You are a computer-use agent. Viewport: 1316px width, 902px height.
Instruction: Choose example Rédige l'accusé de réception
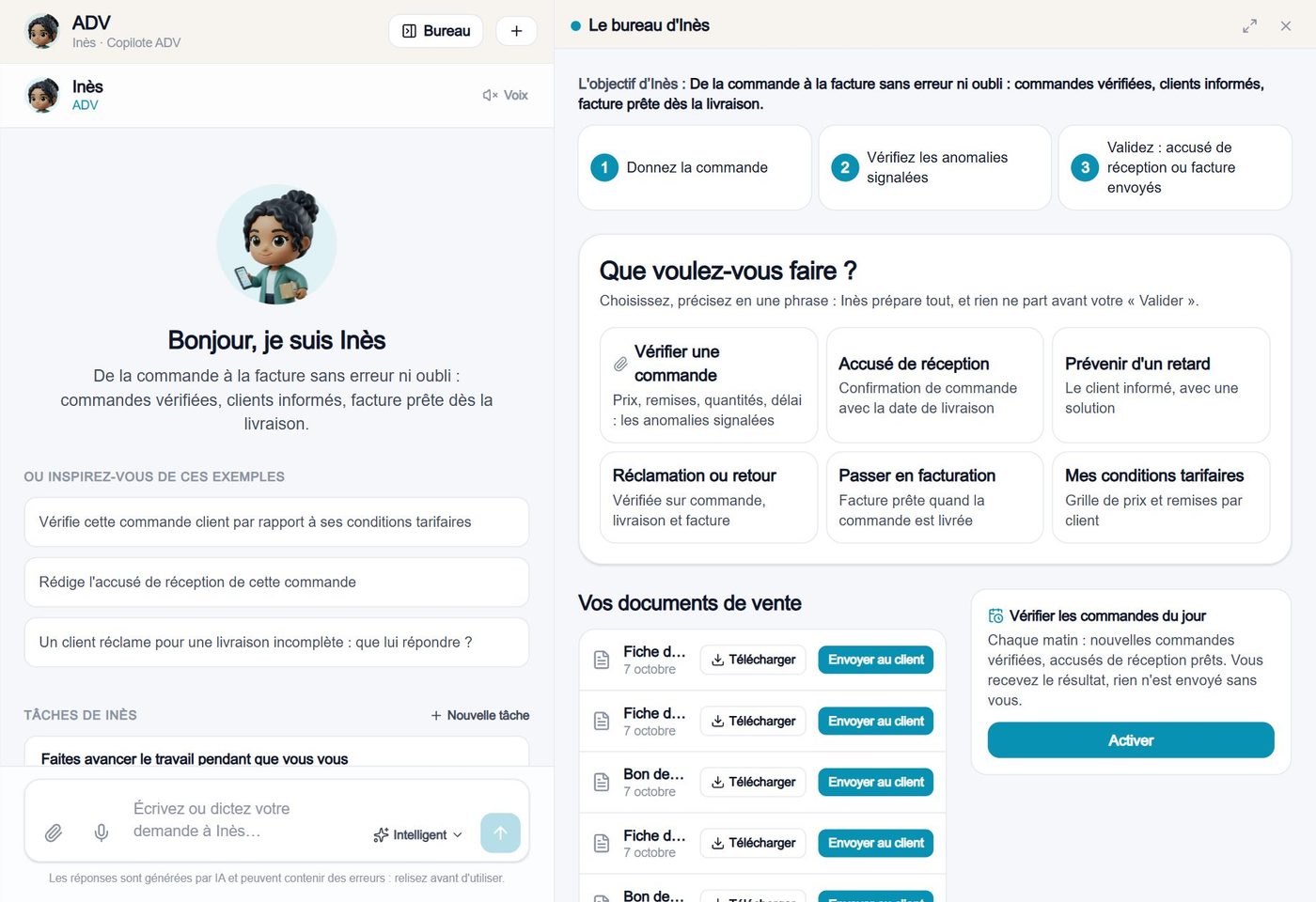[276, 582]
